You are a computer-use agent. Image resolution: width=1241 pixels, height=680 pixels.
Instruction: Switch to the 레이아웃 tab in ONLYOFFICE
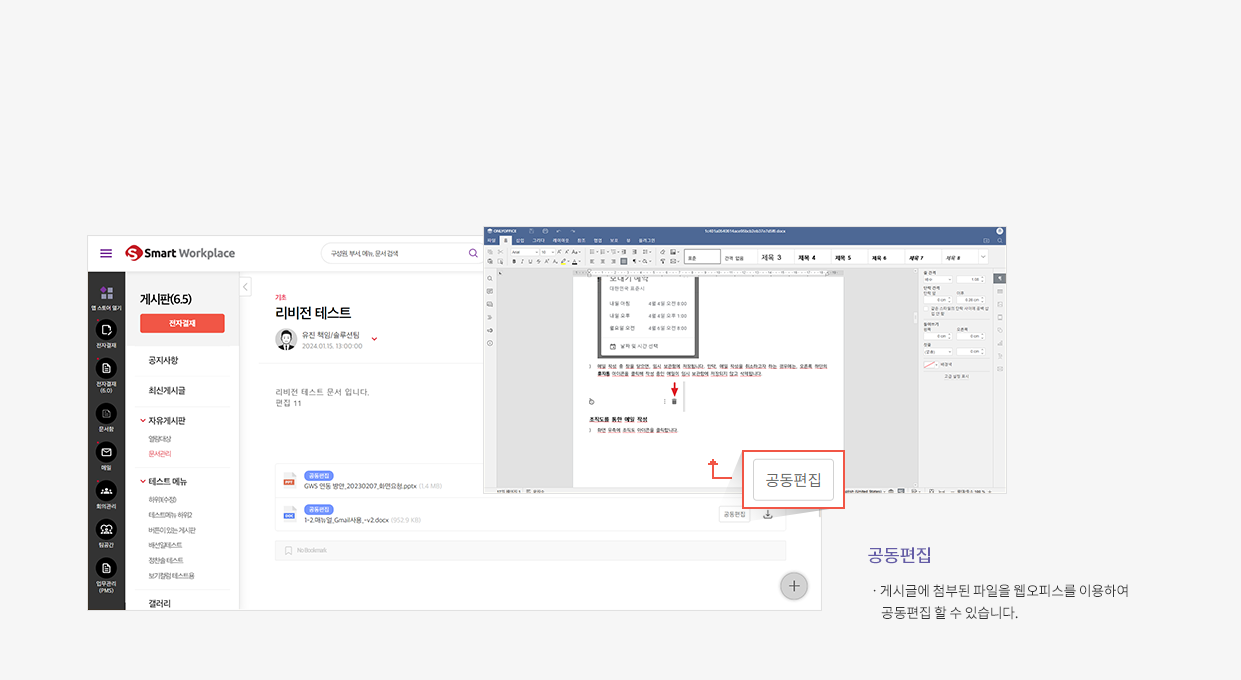pyautogui.click(x=561, y=241)
